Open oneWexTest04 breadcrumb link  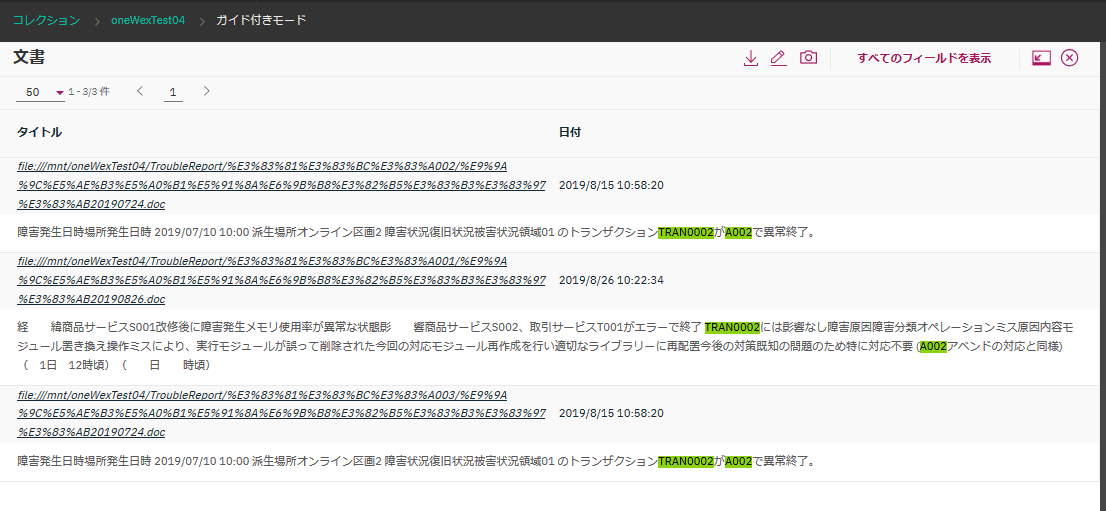148,20
